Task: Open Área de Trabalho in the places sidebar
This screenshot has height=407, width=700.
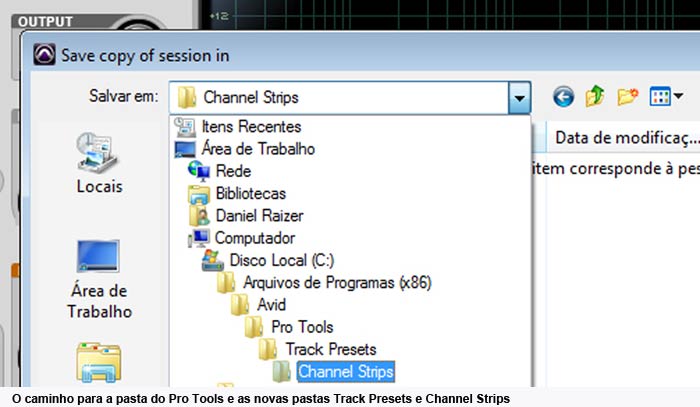Action: [x=99, y=280]
